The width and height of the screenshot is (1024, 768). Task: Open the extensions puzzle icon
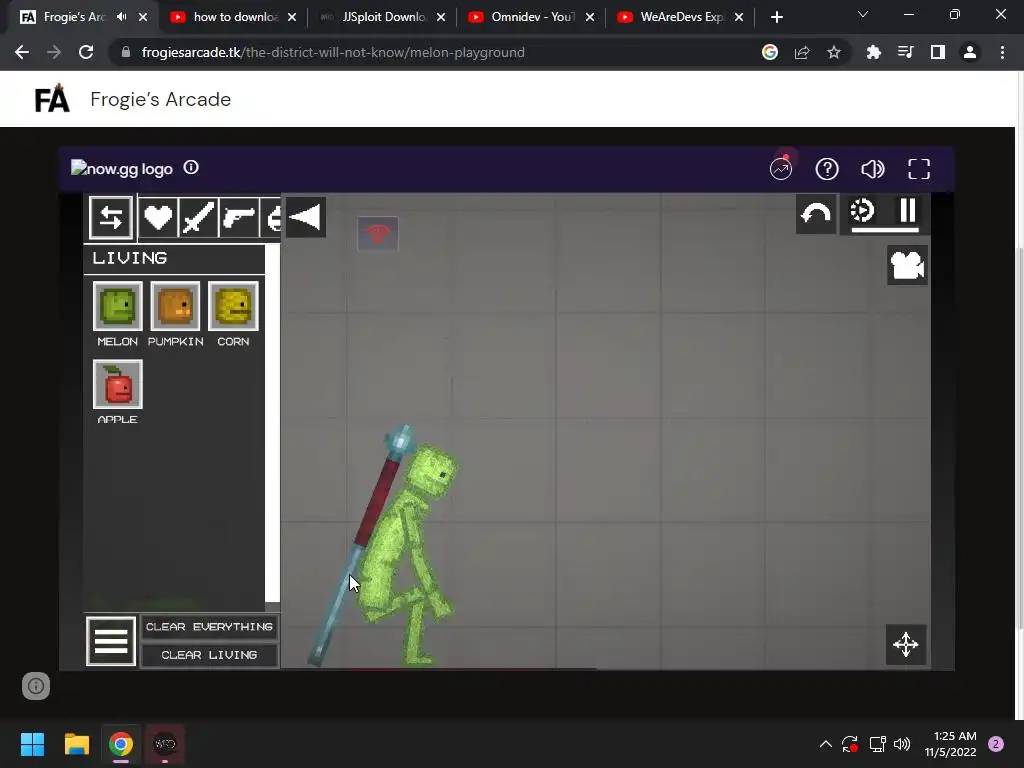point(874,52)
